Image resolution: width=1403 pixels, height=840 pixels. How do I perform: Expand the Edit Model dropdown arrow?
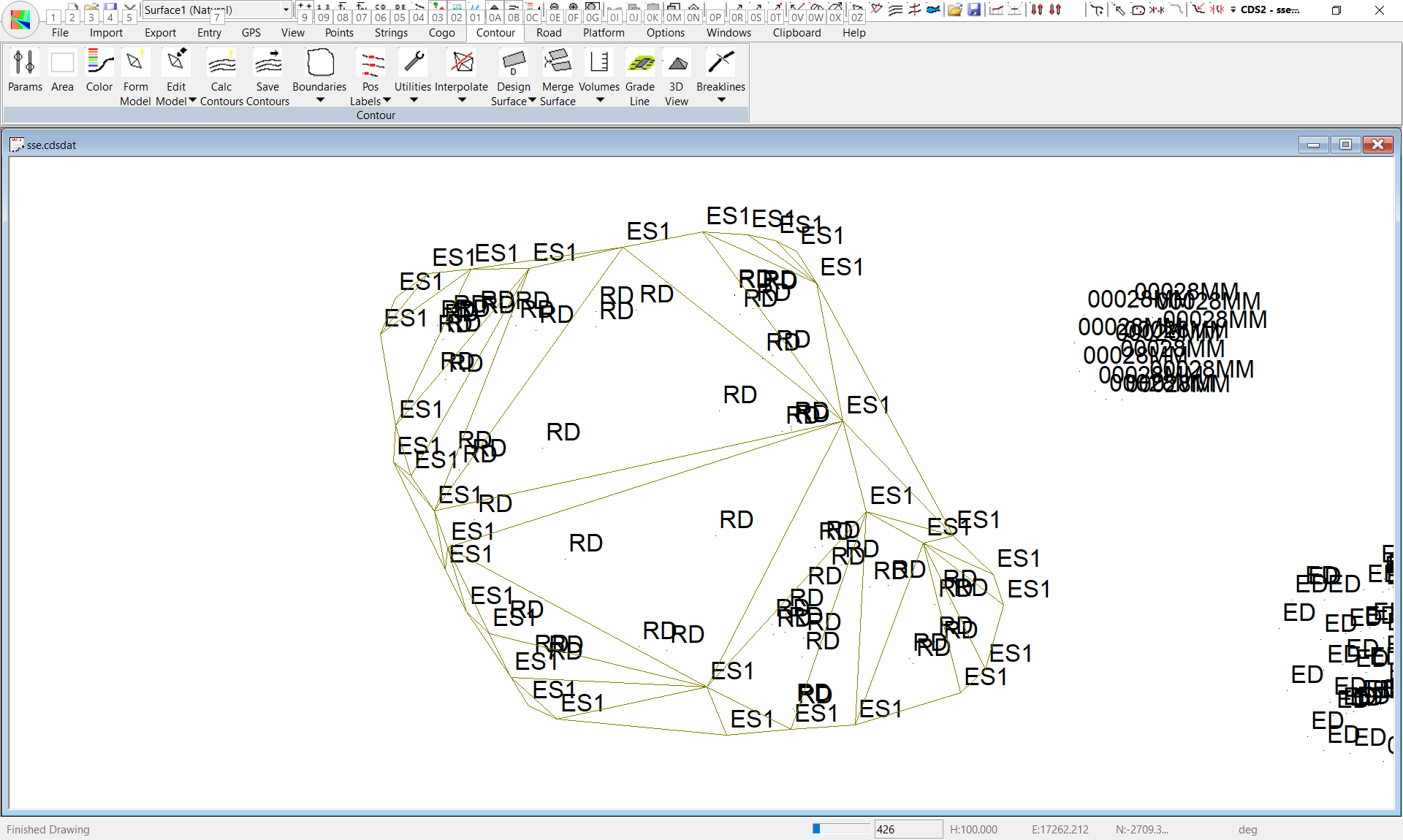coord(193,101)
